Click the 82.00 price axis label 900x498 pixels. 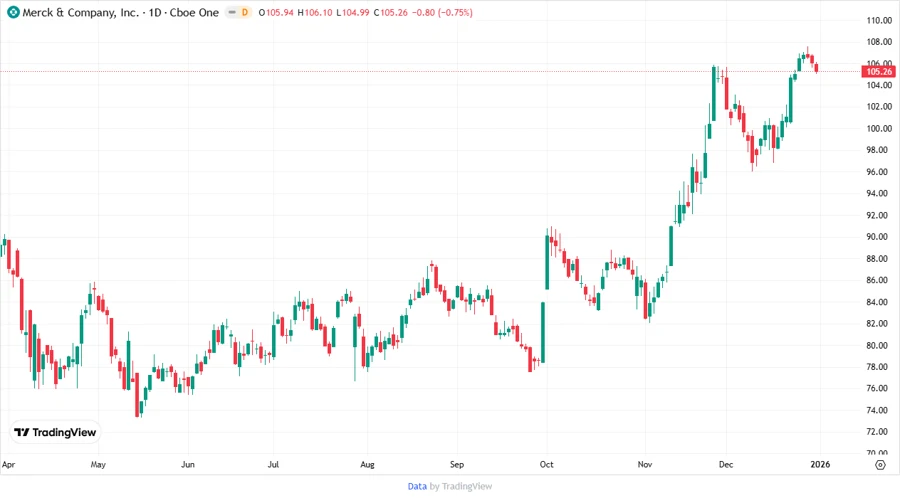tap(879, 324)
